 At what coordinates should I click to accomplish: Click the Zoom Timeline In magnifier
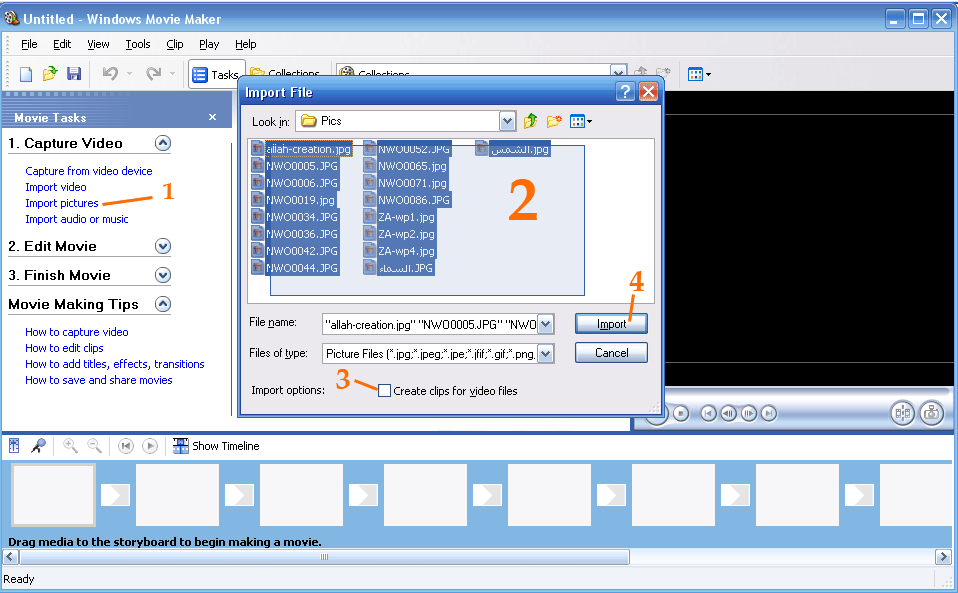[70, 446]
